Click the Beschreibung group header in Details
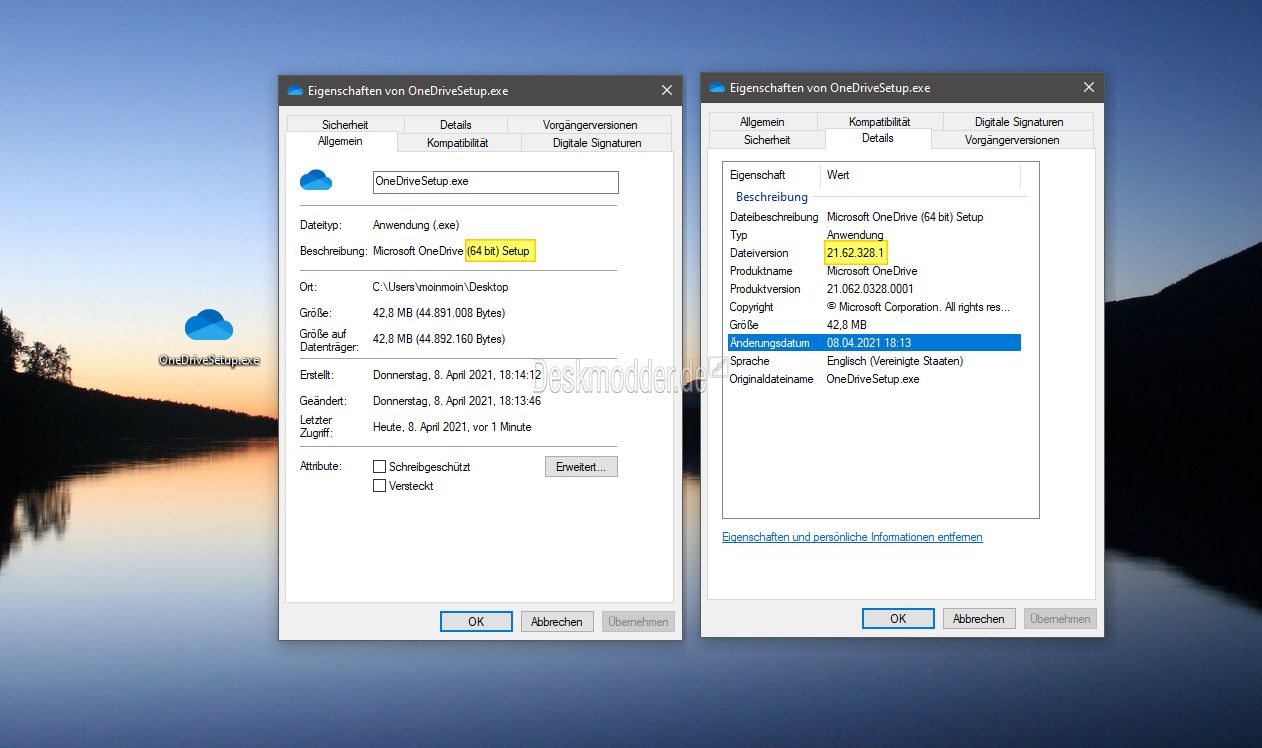 (772, 197)
